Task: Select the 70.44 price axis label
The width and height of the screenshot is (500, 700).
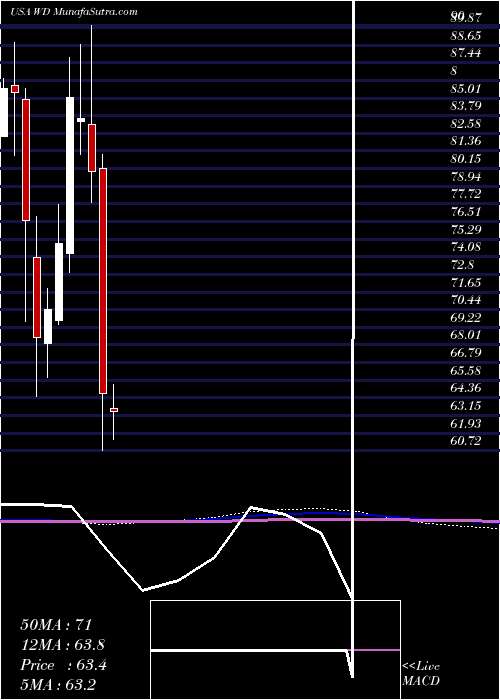Action: (466, 300)
